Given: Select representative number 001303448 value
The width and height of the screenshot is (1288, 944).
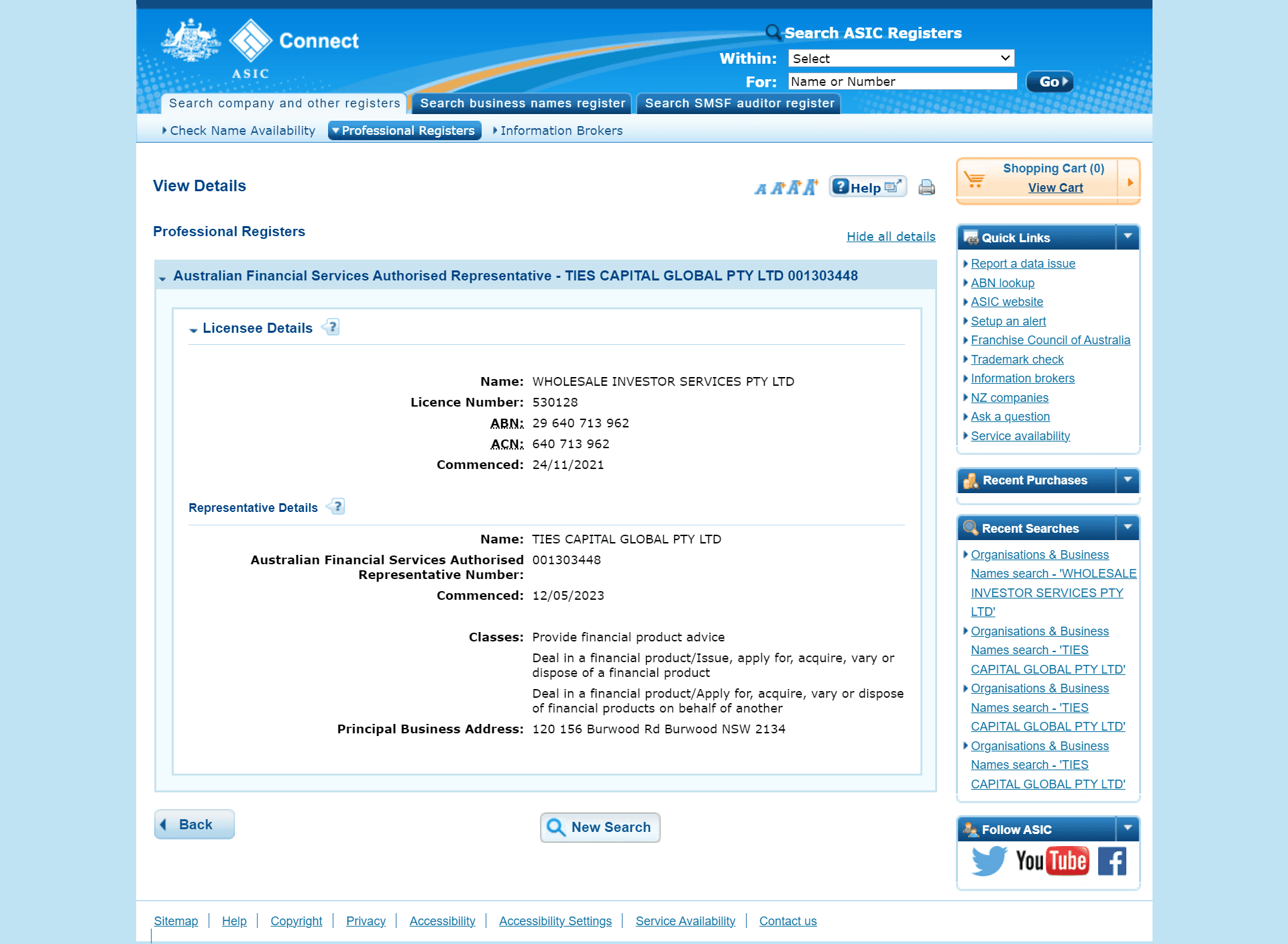Looking at the screenshot, I should tap(566, 560).
